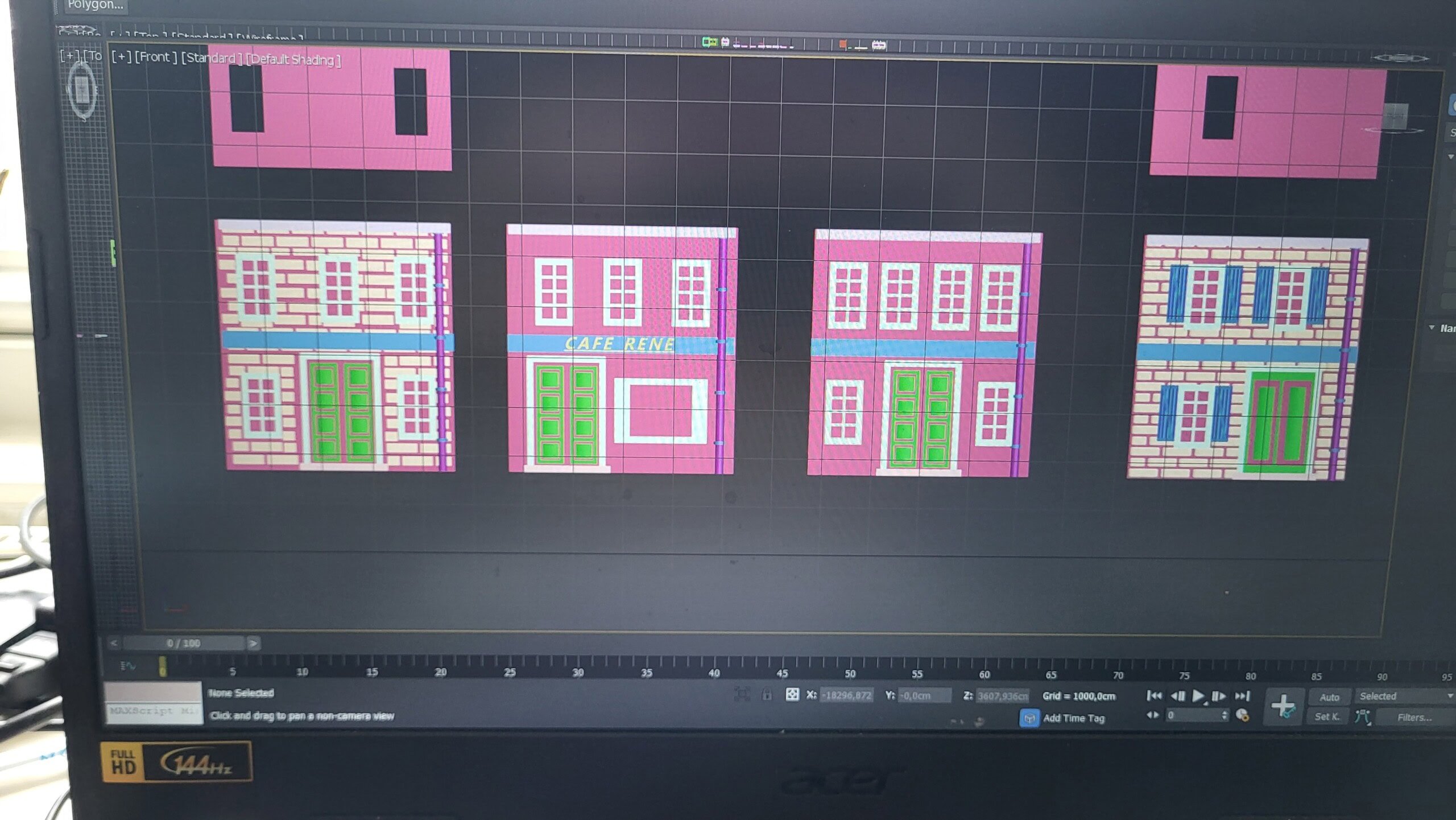Open the [Front] viewport view menu
The image size is (1456, 820).
coord(156,57)
